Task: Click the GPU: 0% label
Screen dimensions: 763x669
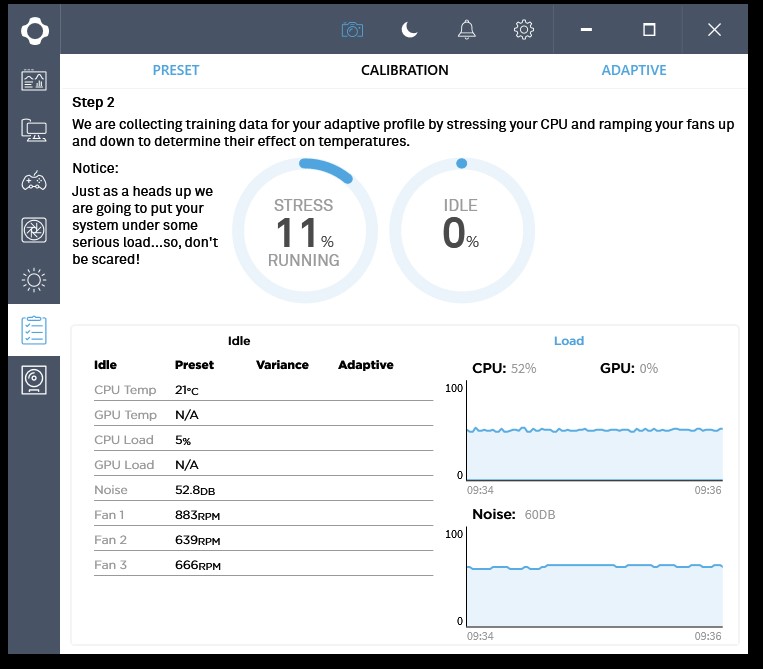Action: click(x=629, y=368)
